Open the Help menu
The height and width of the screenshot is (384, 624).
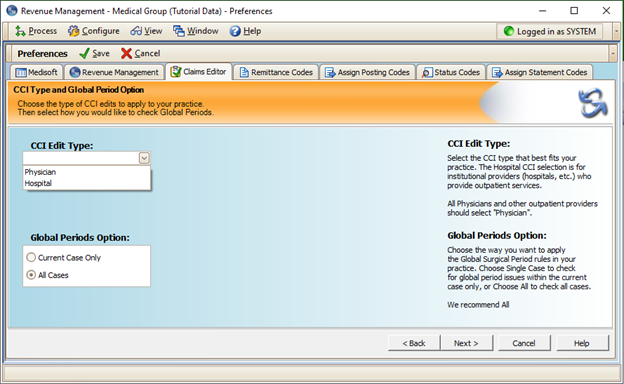(245, 31)
